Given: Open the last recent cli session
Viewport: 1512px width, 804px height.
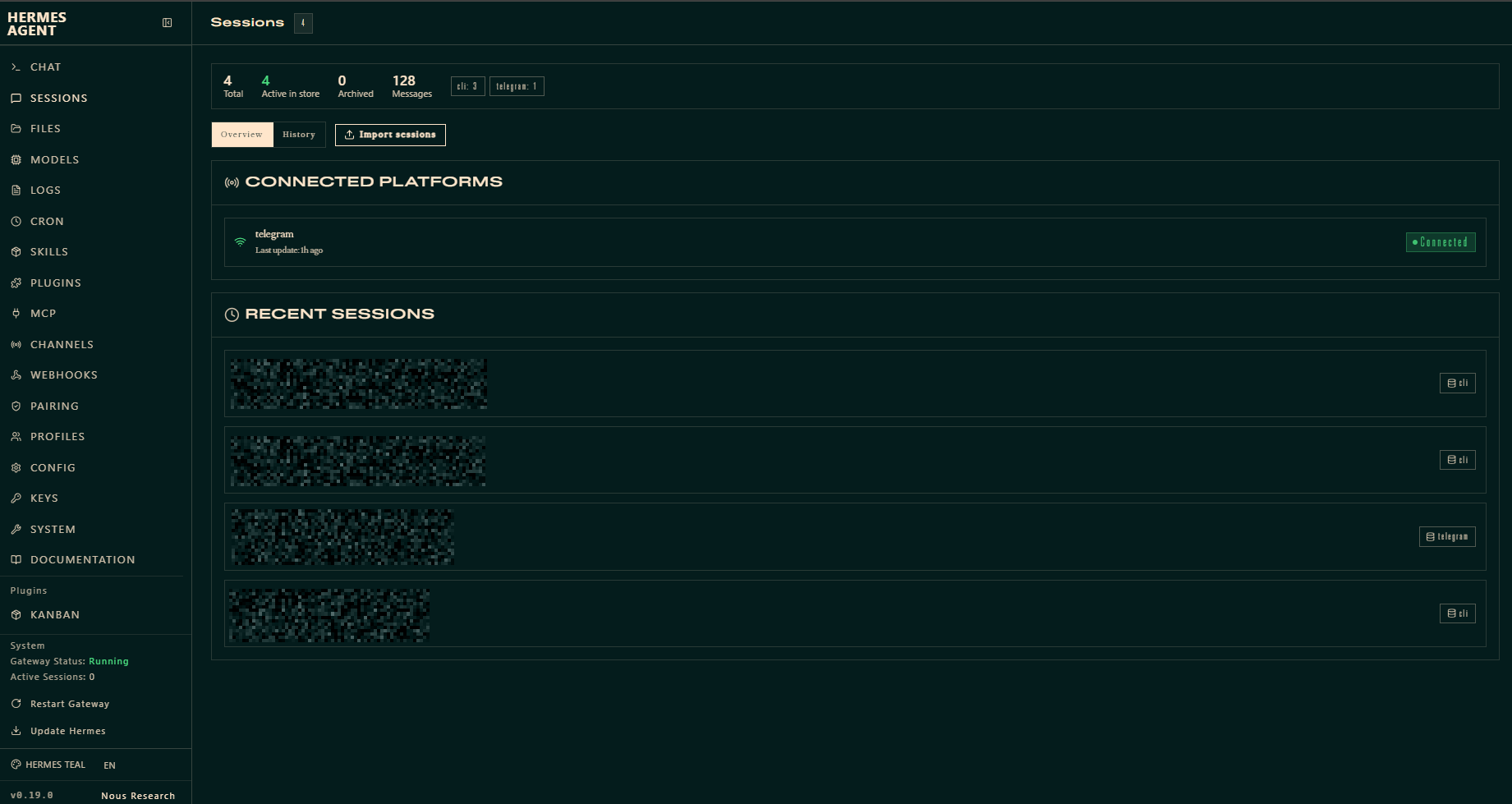Looking at the screenshot, I should [855, 613].
